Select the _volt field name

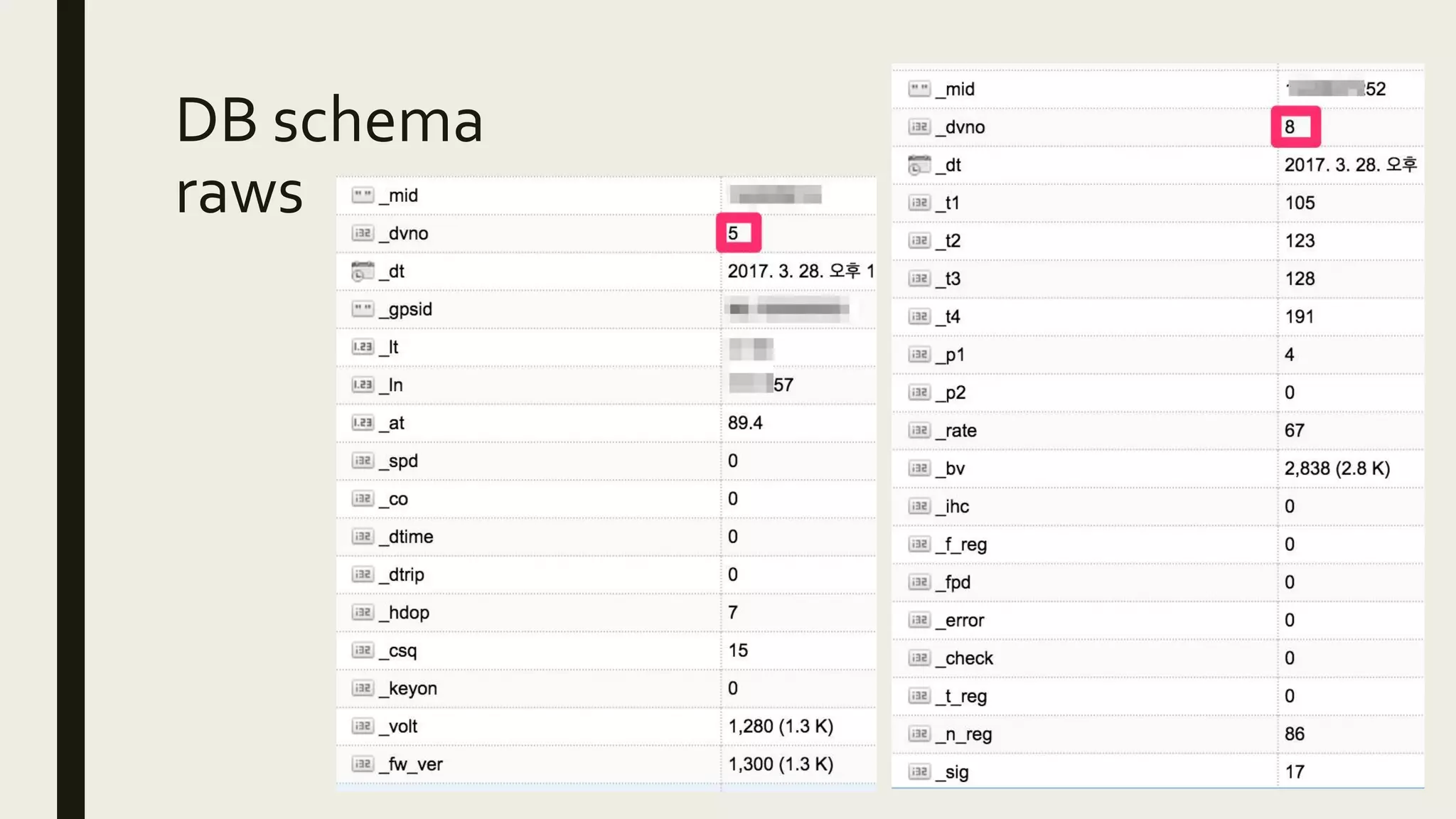point(398,727)
